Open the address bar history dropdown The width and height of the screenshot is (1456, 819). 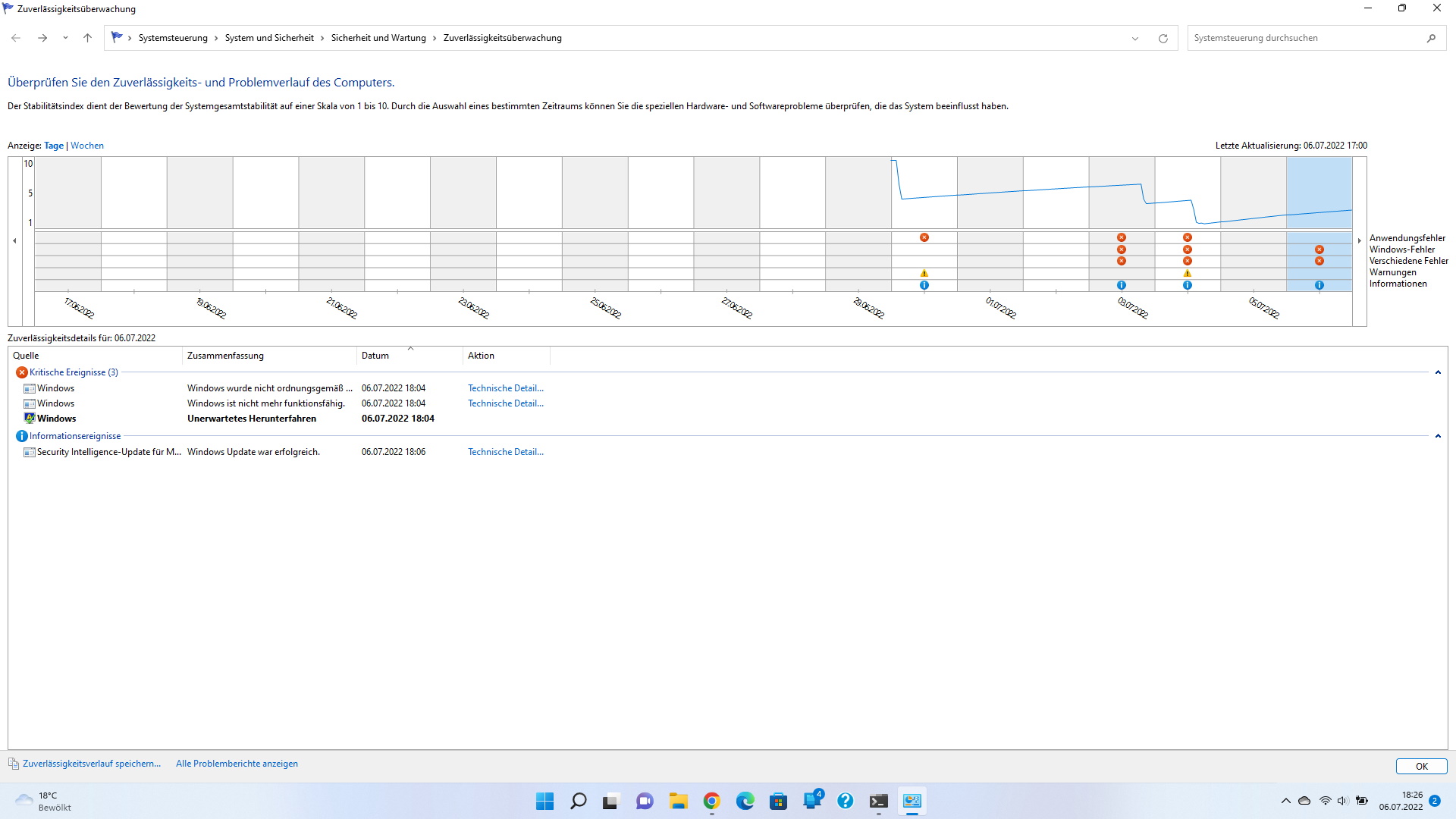[1134, 38]
